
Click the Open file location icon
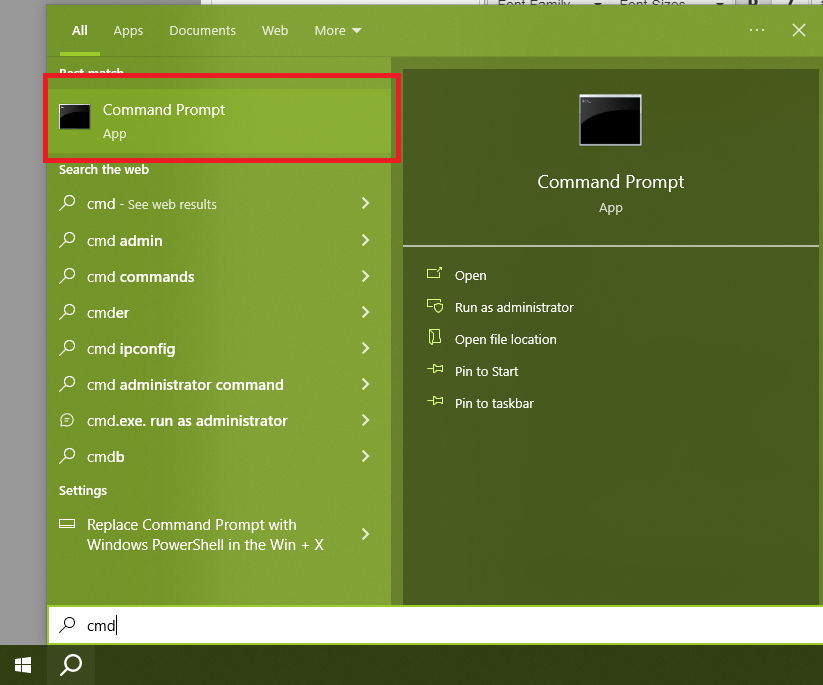click(435, 337)
